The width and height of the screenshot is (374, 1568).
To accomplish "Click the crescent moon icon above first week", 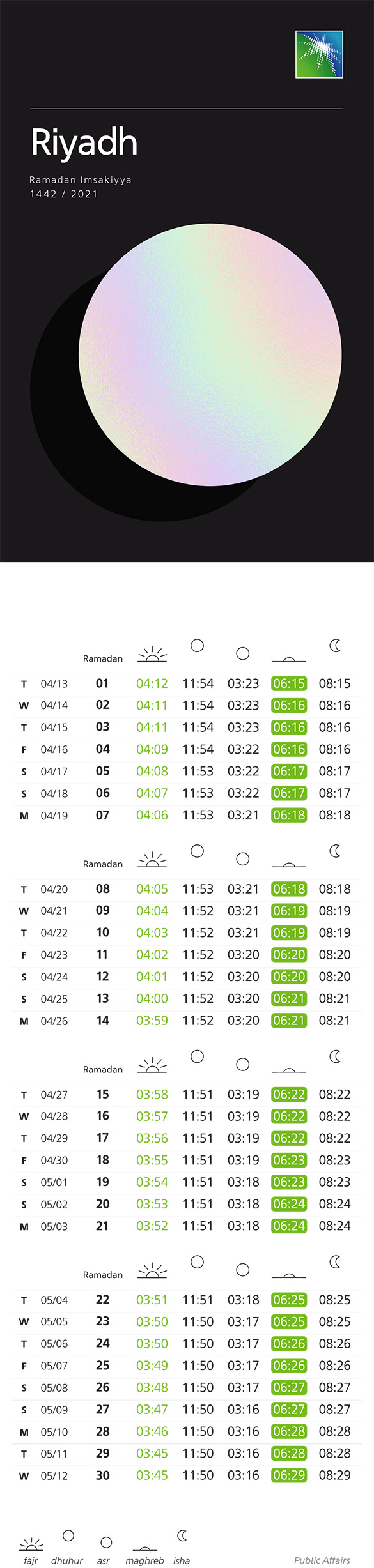I will (335, 646).
